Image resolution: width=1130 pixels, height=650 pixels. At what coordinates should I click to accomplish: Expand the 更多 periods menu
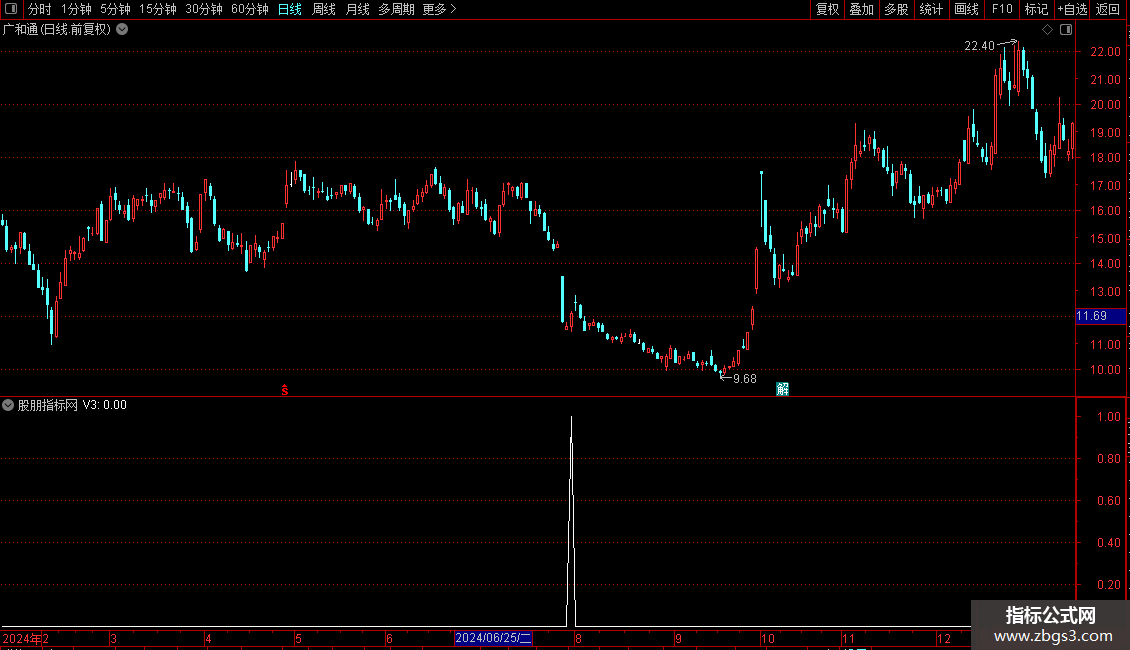(x=439, y=9)
